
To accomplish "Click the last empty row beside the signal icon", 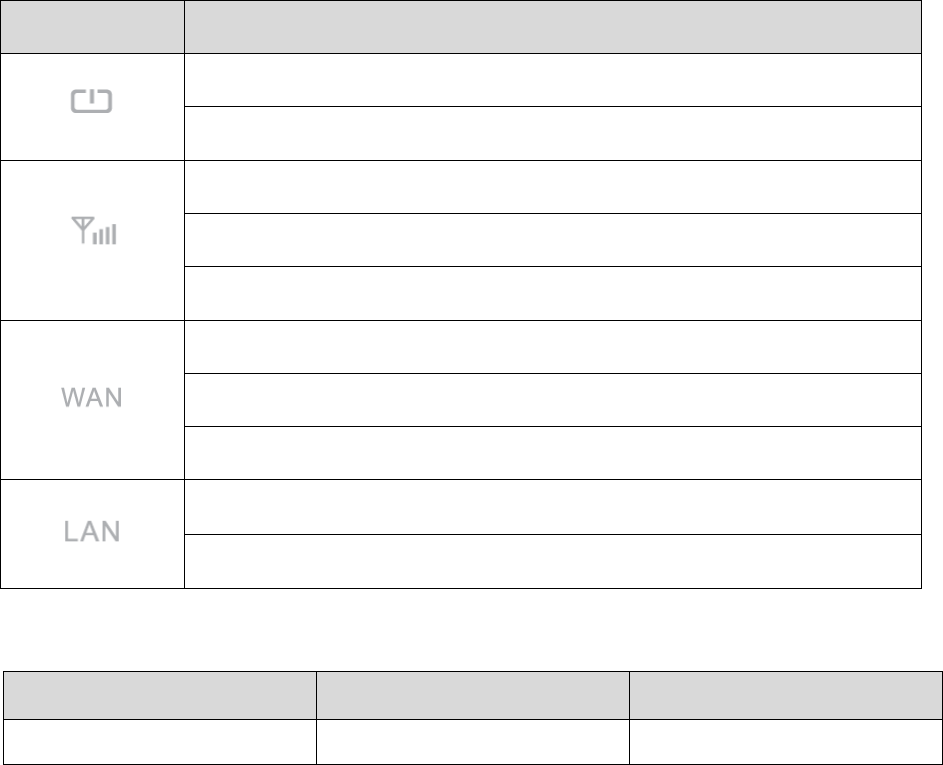I will coord(552,293).
